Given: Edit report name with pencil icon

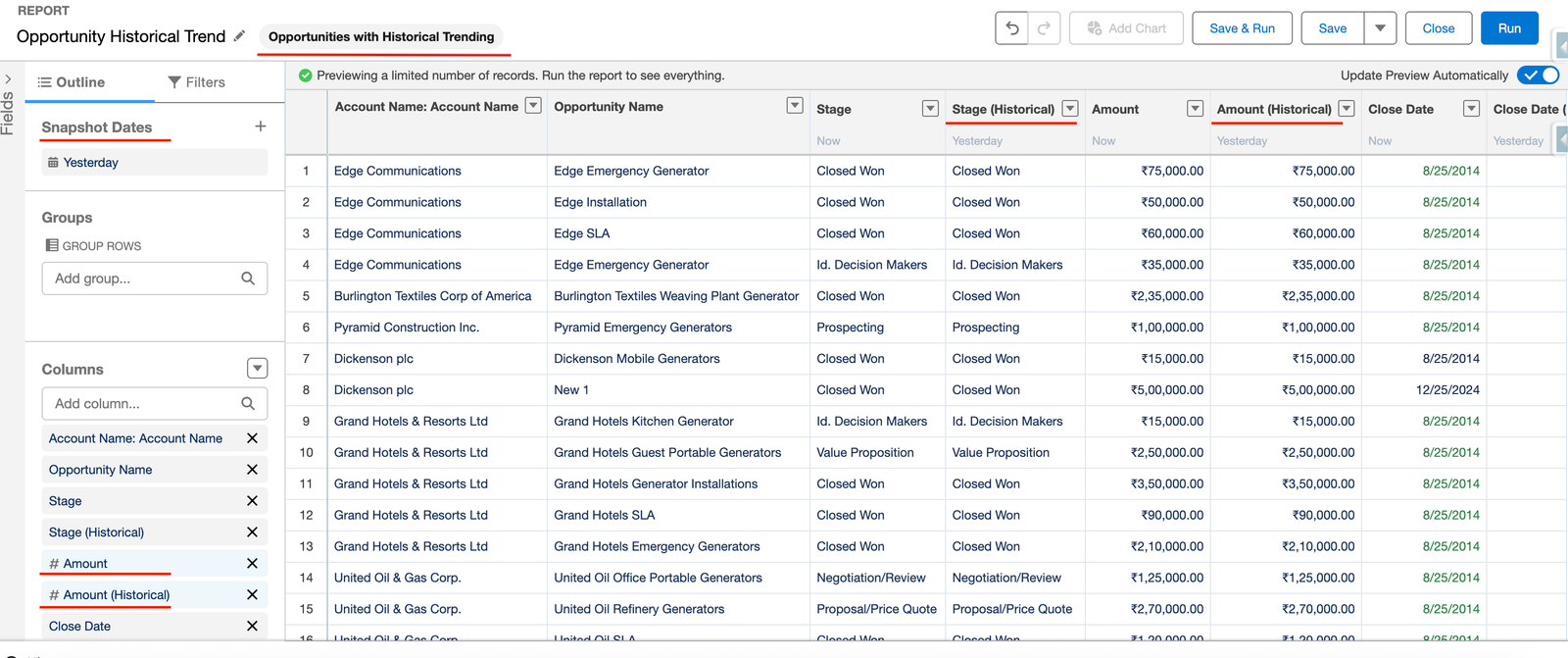Looking at the screenshot, I should tap(239, 36).
